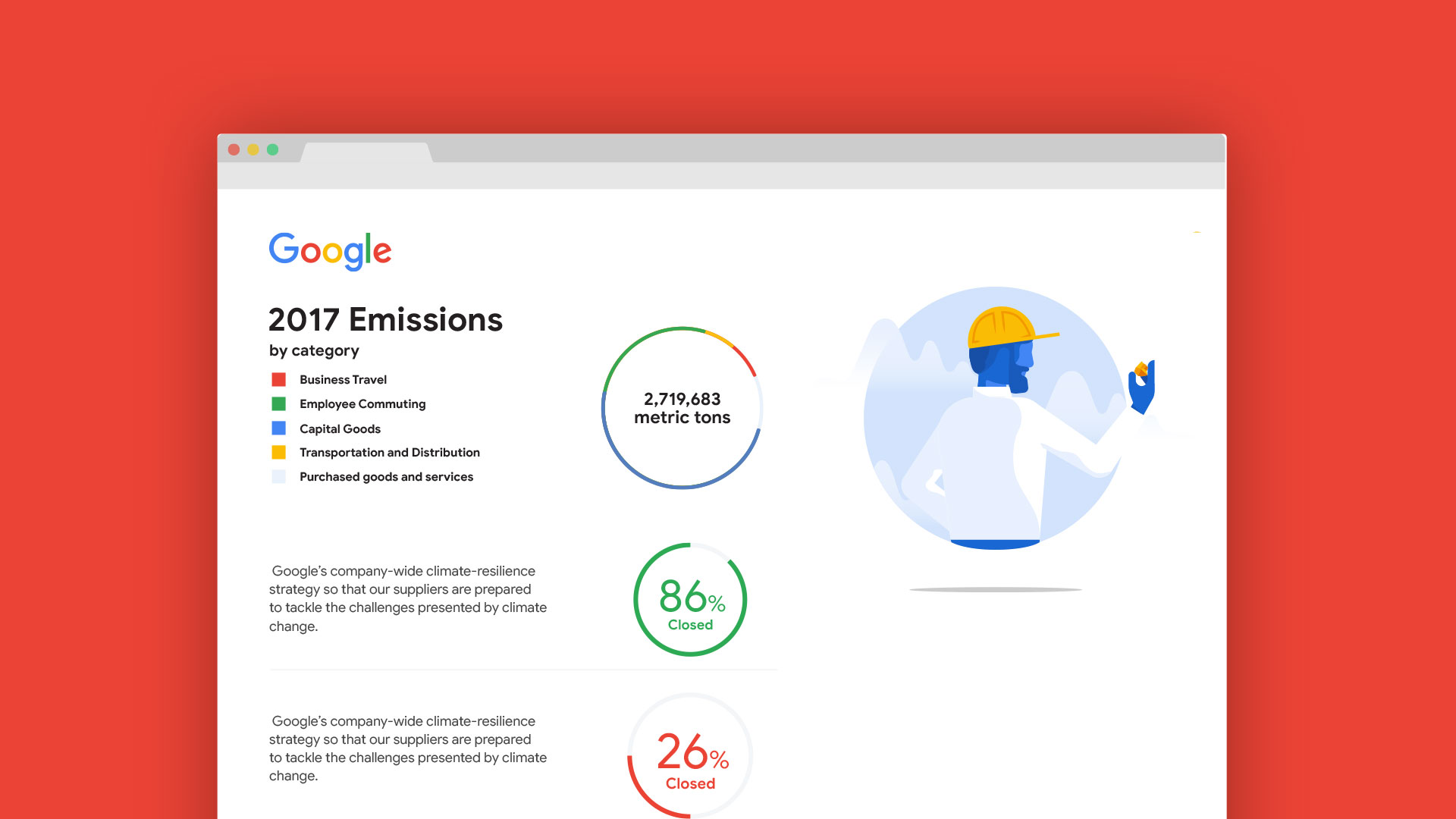Click the 86% Closed progress ring

690,600
